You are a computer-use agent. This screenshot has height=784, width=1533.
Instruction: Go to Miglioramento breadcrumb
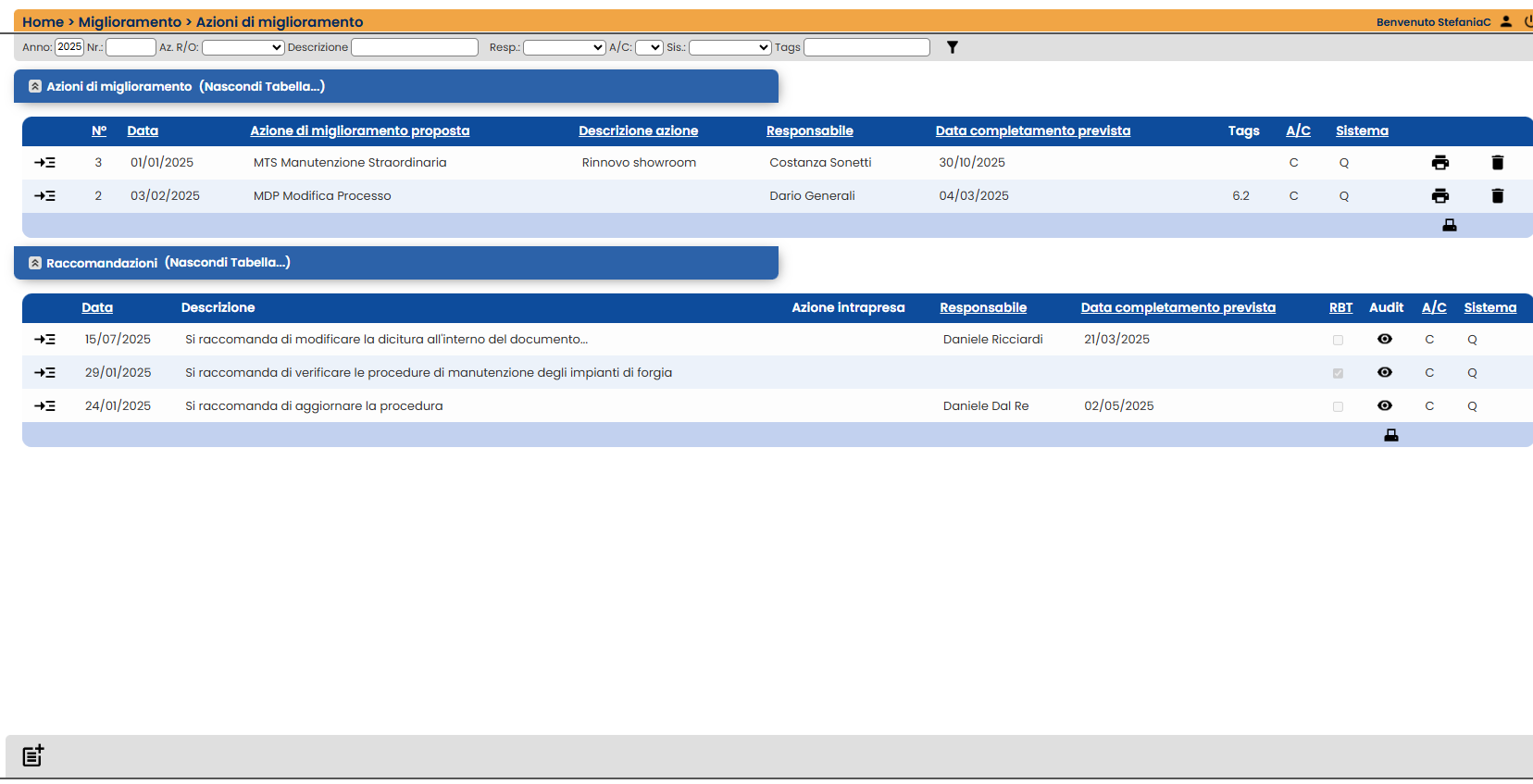click(130, 21)
